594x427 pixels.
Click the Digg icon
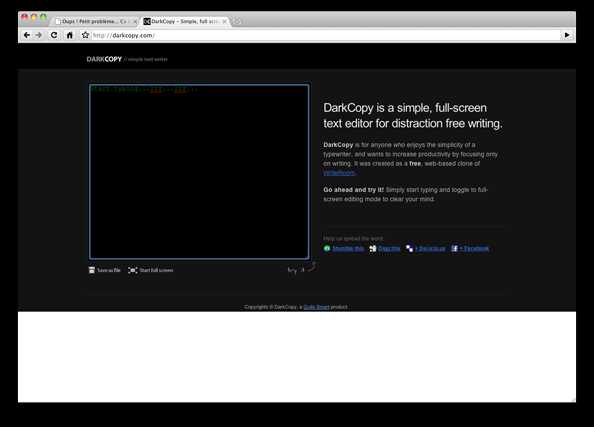[373, 249]
